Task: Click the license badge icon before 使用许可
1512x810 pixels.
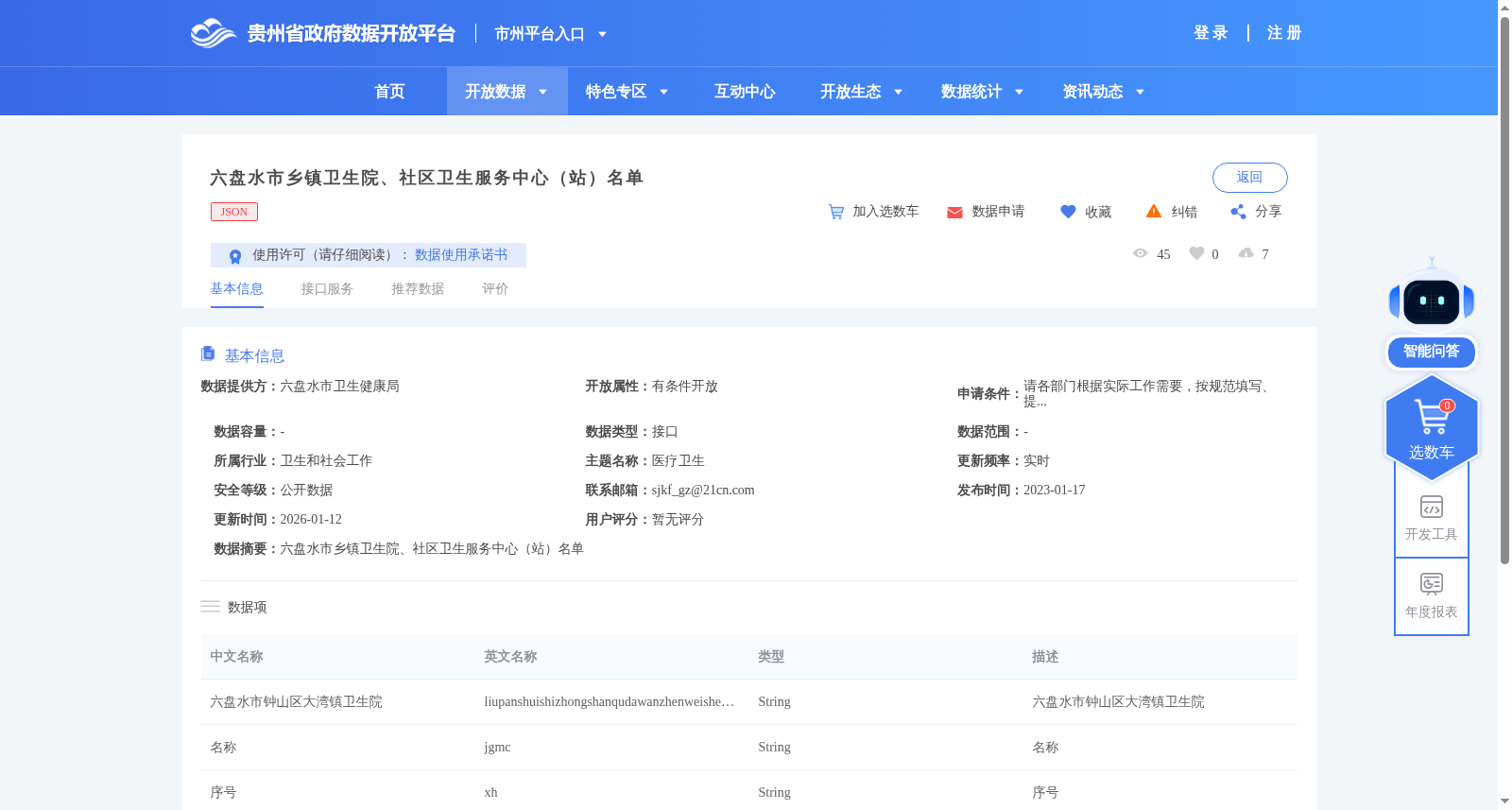Action: 235,256
